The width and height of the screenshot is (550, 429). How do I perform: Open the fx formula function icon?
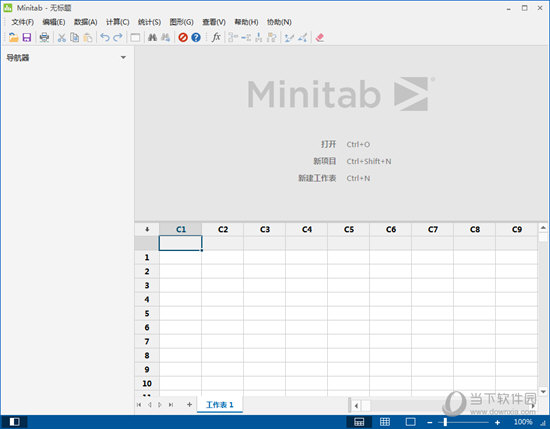[x=216, y=37]
